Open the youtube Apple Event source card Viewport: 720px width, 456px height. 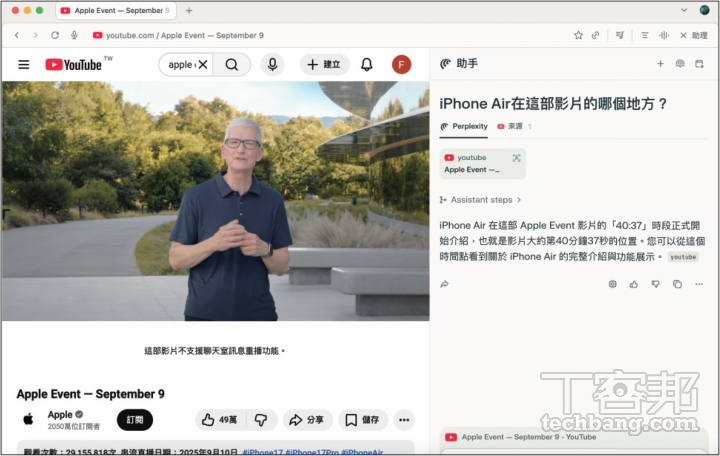[482, 163]
